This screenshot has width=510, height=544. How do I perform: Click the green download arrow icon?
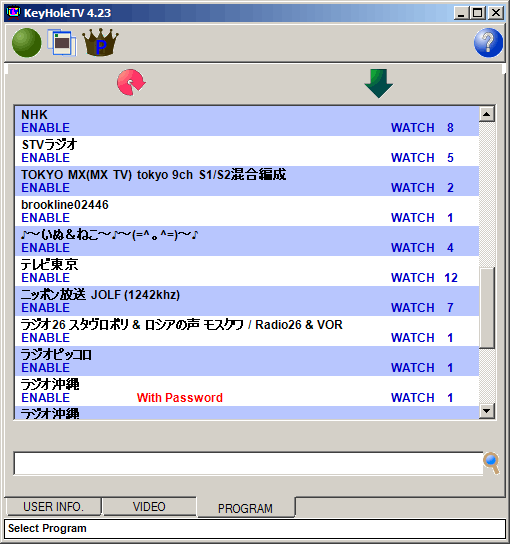click(379, 83)
